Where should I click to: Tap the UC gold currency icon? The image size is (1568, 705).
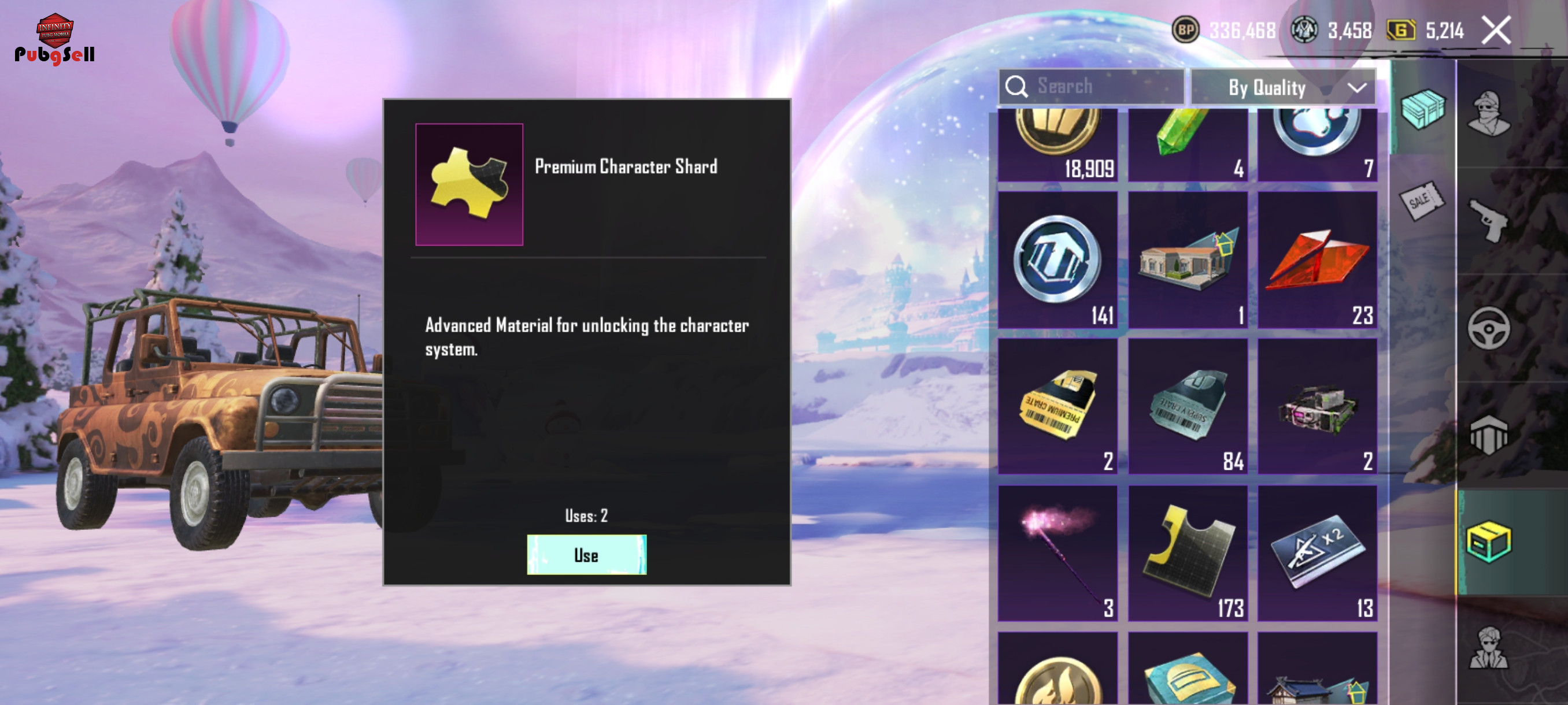(x=1400, y=30)
